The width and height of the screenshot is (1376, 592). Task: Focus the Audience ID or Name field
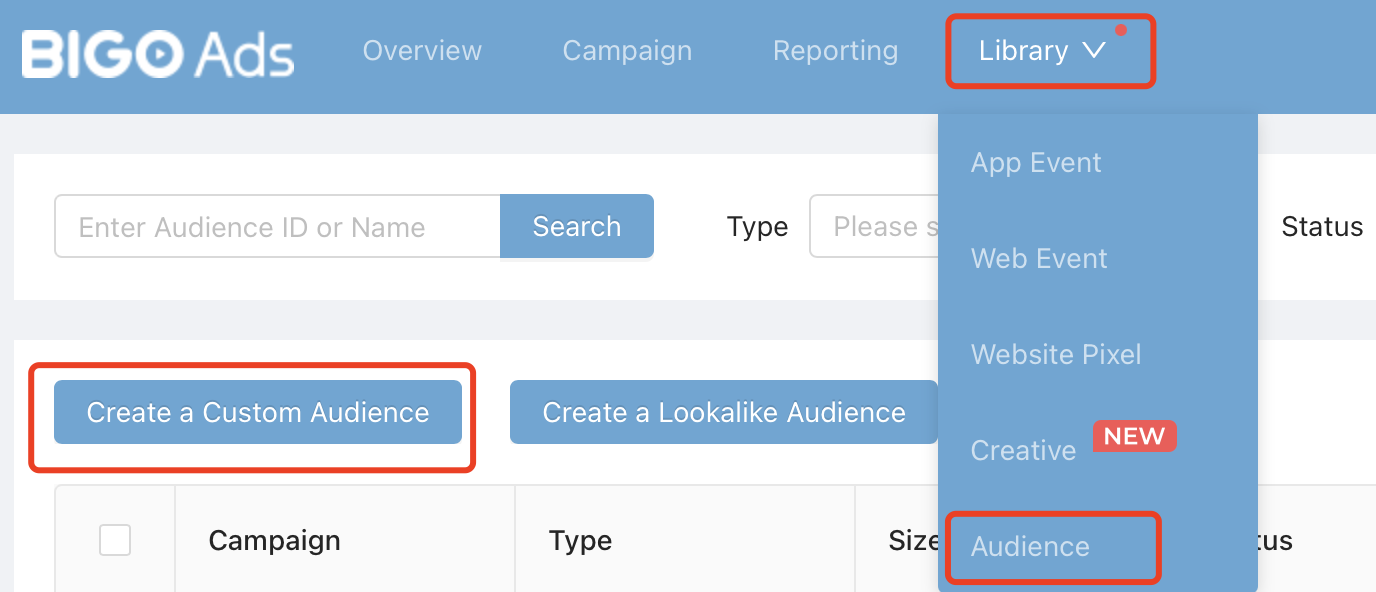[x=277, y=227]
